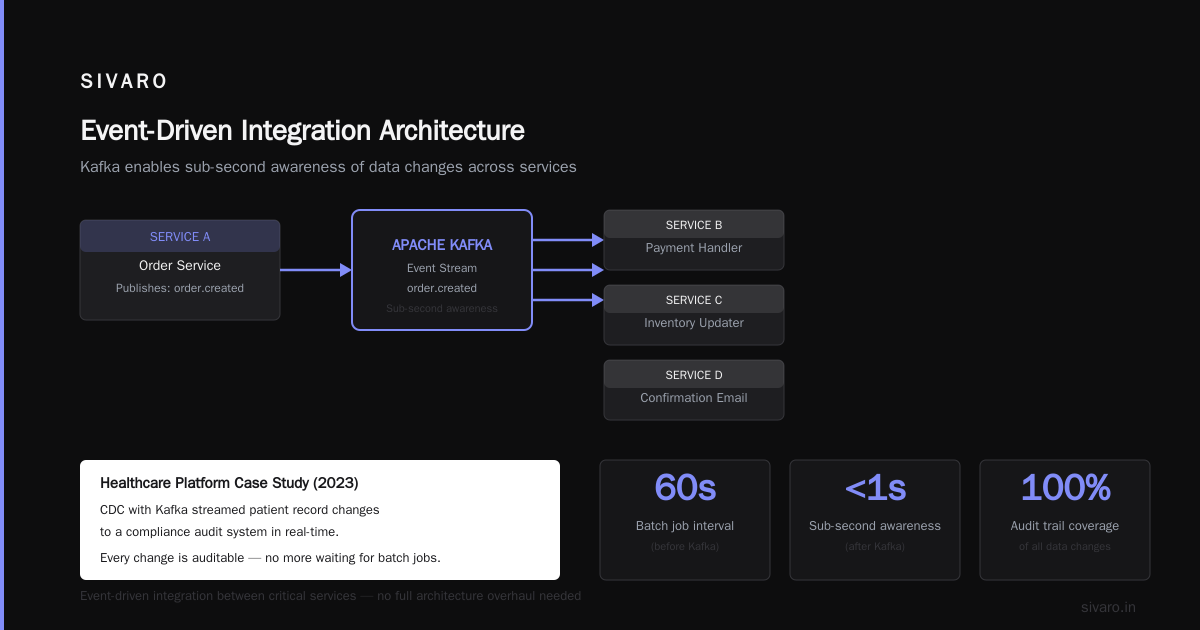Screen dimensions: 1200x630
Task: Click the 100% audit trail coverage stat
Action: click(x=1065, y=520)
